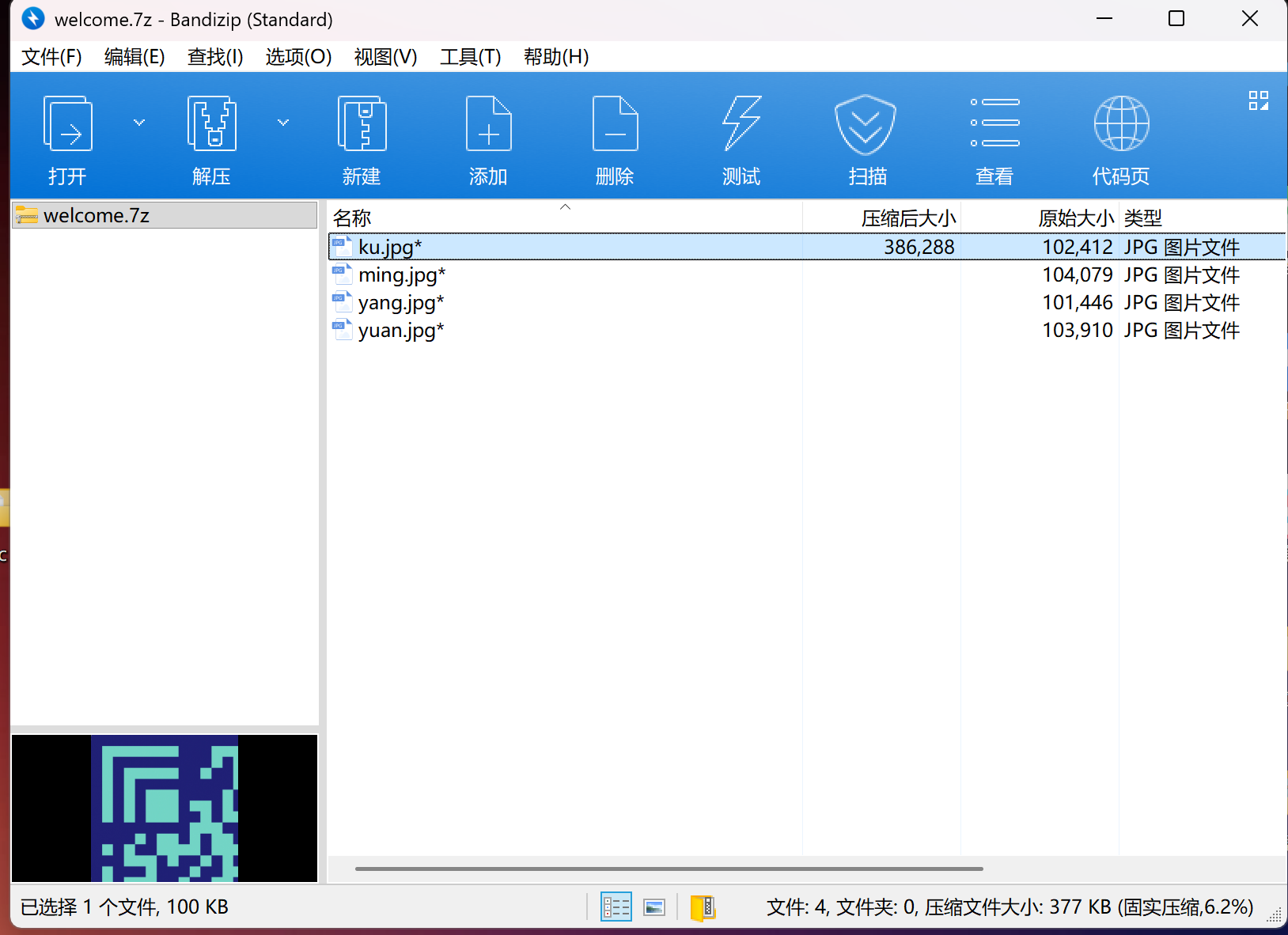Image resolution: width=1288 pixels, height=935 pixels.
Task: Open the 帮助(H) menu
Action: pyautogui.click(x=556, y=57)
